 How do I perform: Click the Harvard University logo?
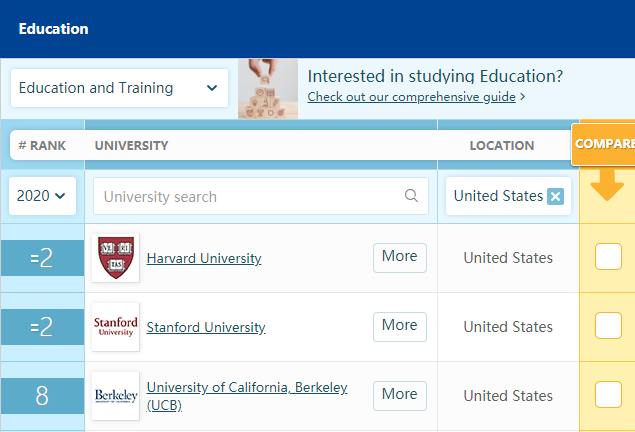tap(115, 258)
